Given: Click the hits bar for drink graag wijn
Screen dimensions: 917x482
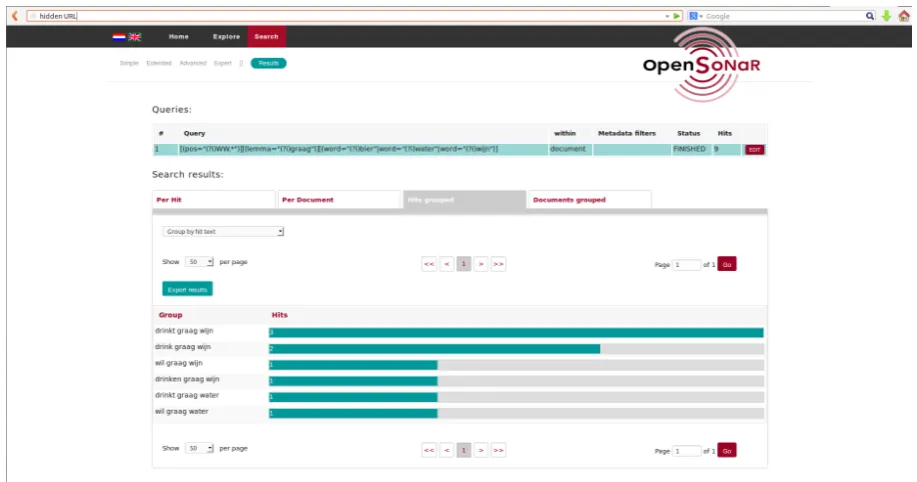Looking at the screenshot, I should tap(435, 349).
